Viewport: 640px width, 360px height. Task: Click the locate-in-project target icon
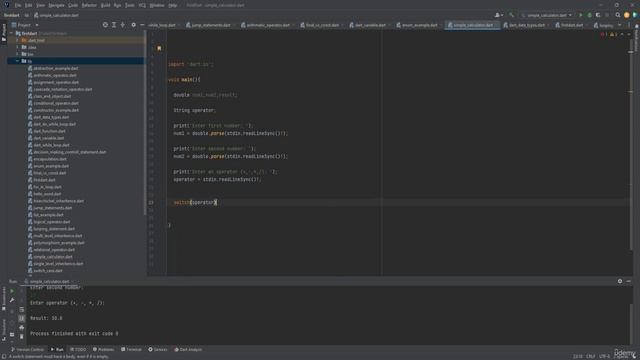coord(105,25)
